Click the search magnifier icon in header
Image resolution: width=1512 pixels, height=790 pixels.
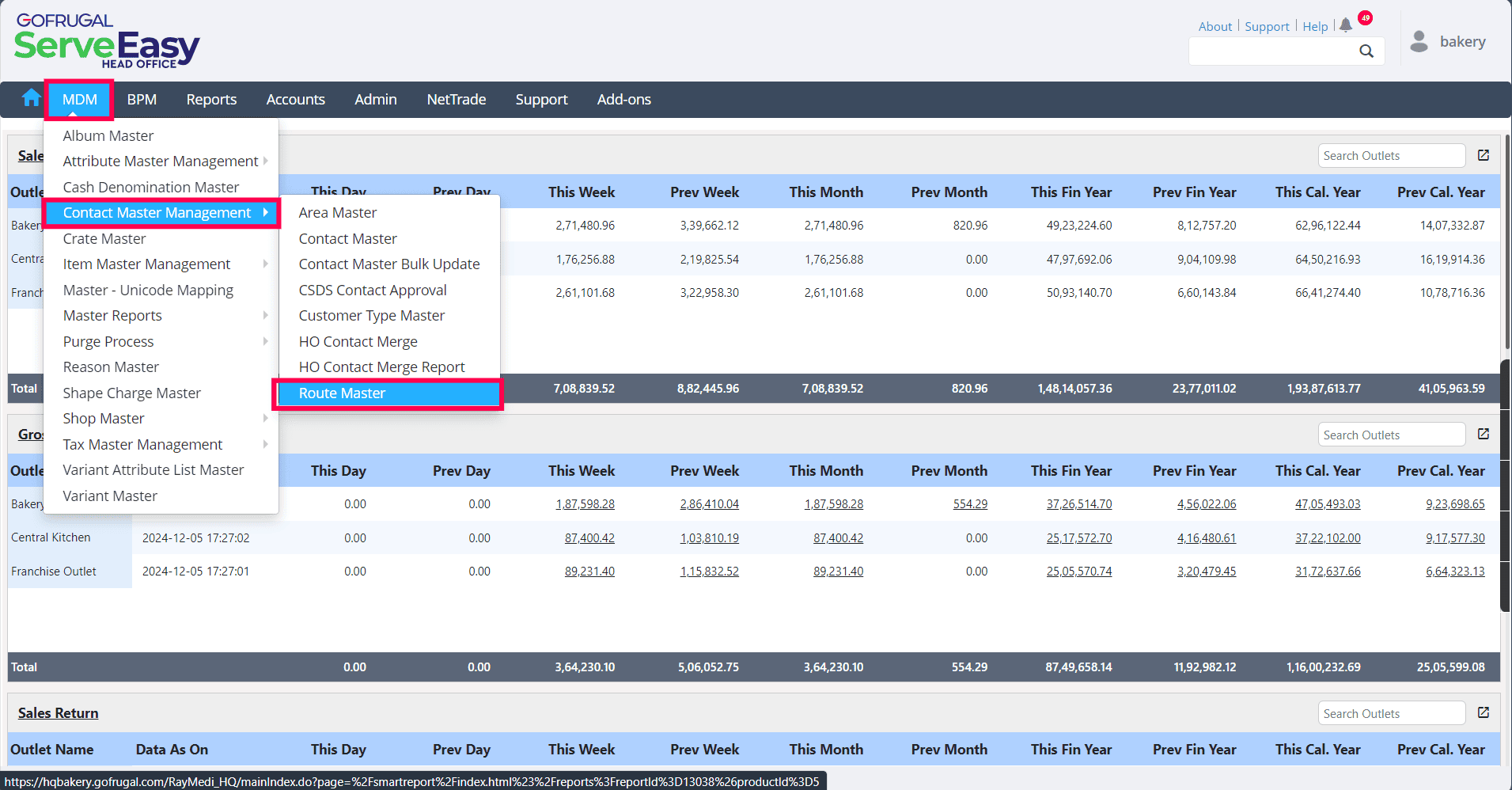1366,51
